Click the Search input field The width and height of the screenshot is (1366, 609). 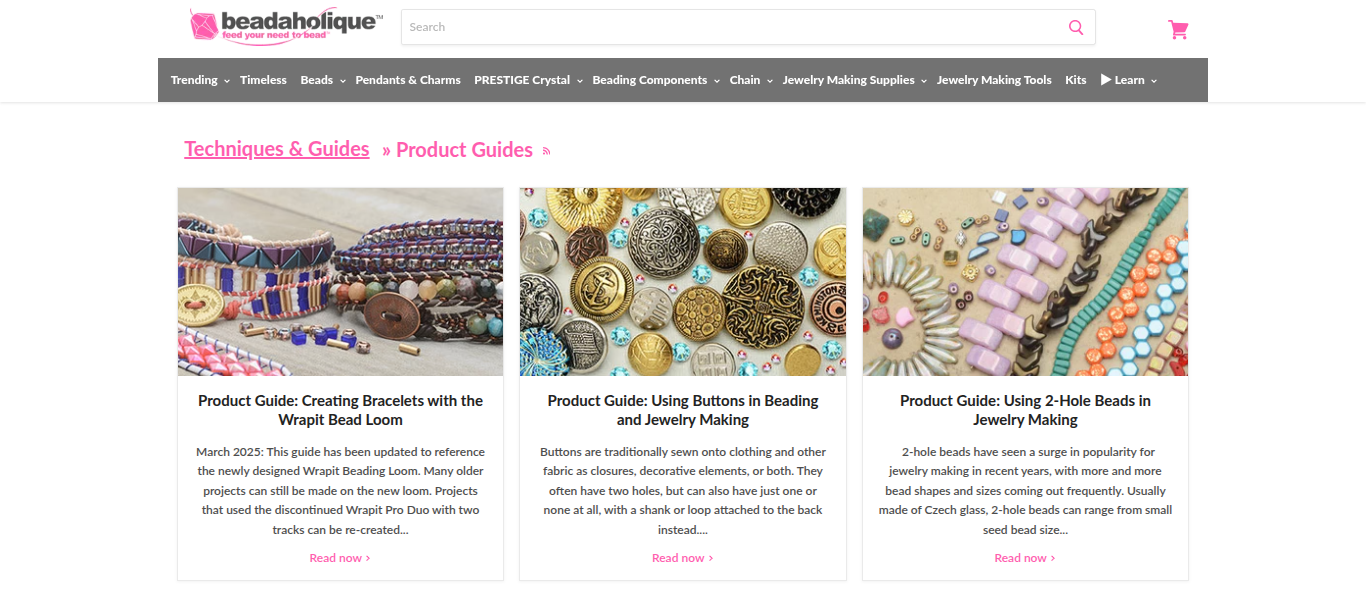click(730, 27)
